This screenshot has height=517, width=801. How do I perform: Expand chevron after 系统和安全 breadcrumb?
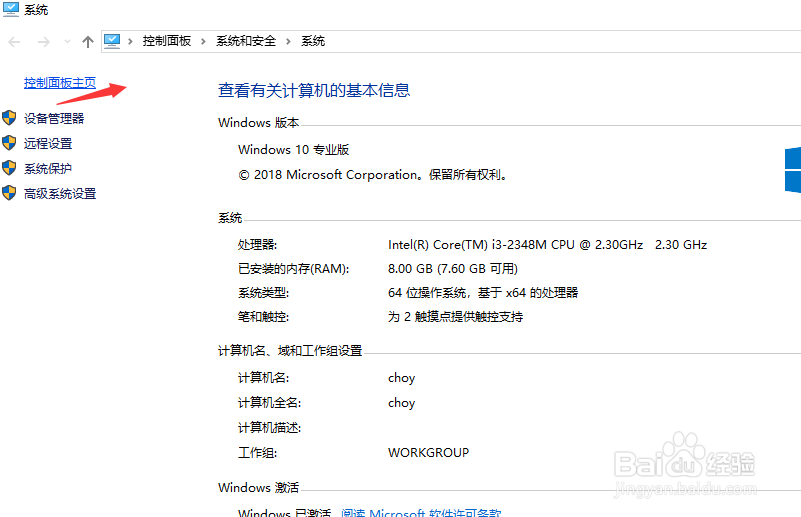point(288,41)
